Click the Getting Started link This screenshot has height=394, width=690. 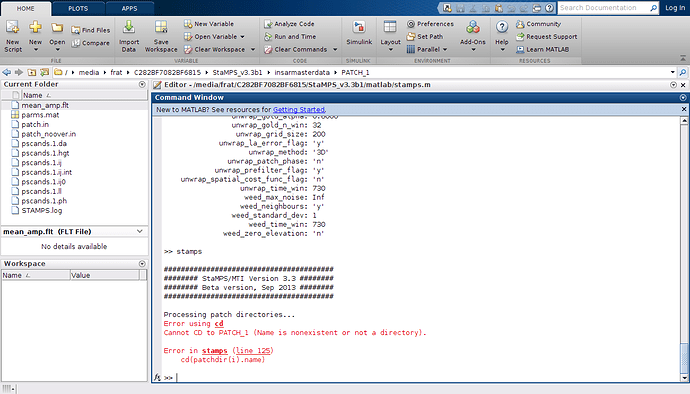click(x=299, y=110)
